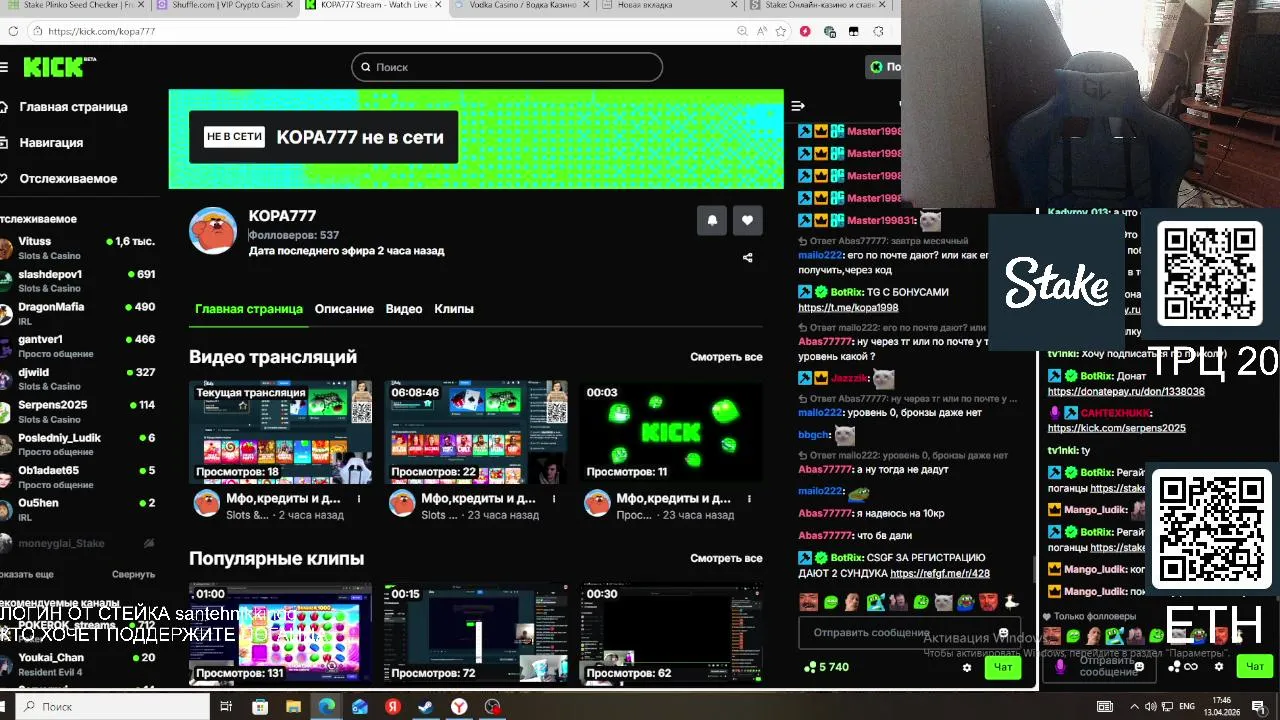1280x720 pixels.
Task: Add this page to favorites
Action: 783,31
